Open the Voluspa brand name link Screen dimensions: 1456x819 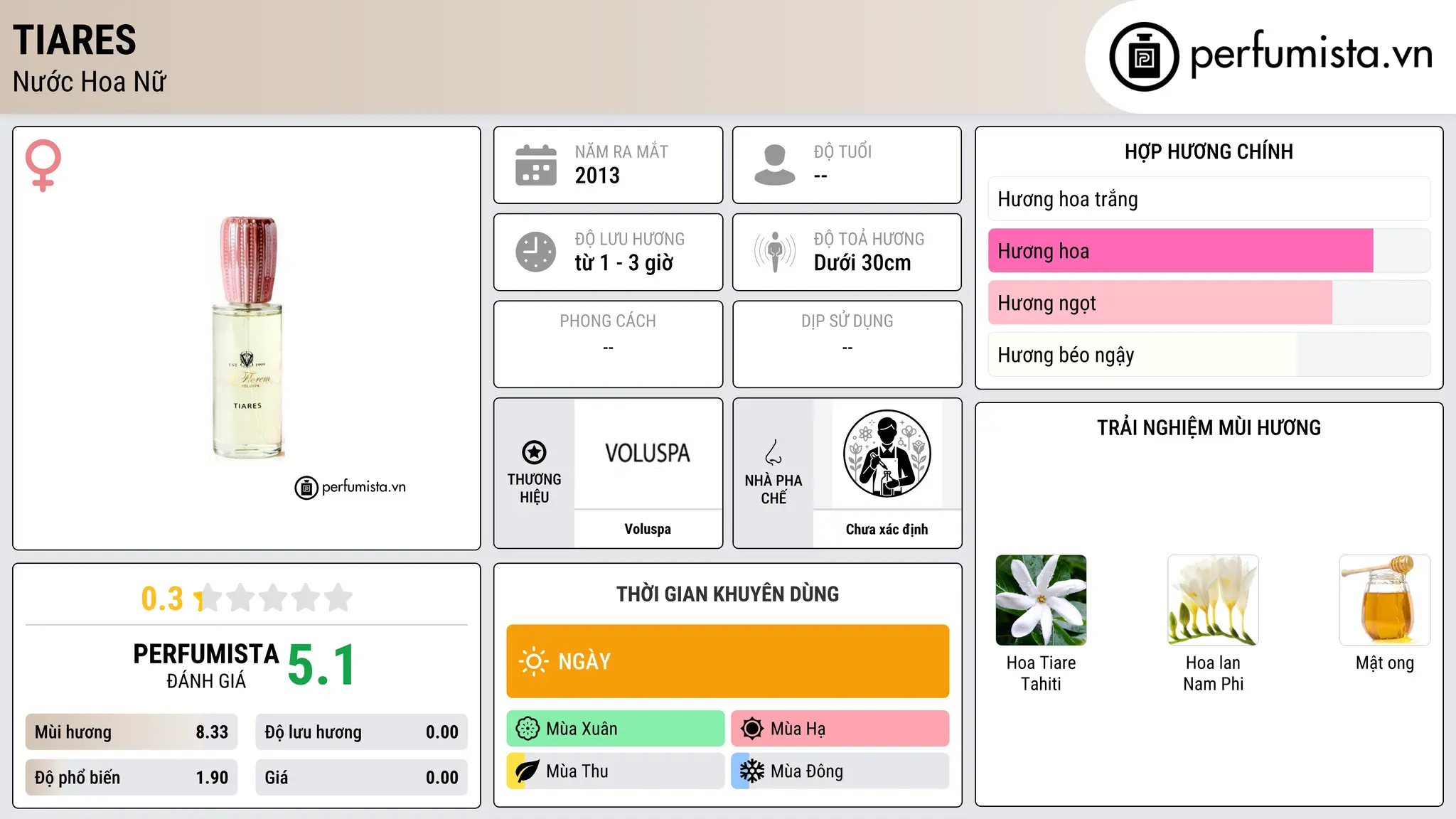tap(648, 529)
